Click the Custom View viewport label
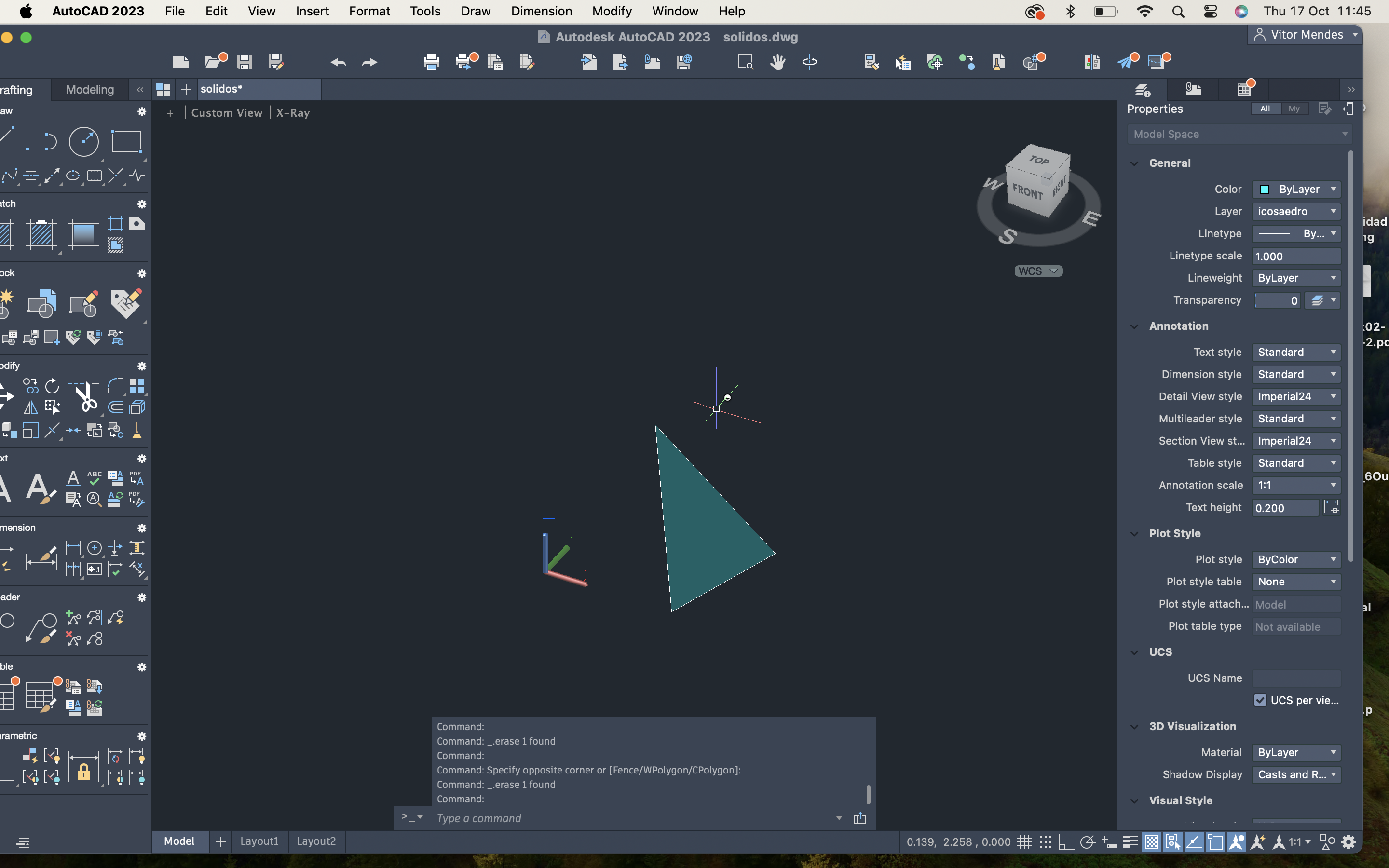1389x868 pixels. (x=227, y=113)
